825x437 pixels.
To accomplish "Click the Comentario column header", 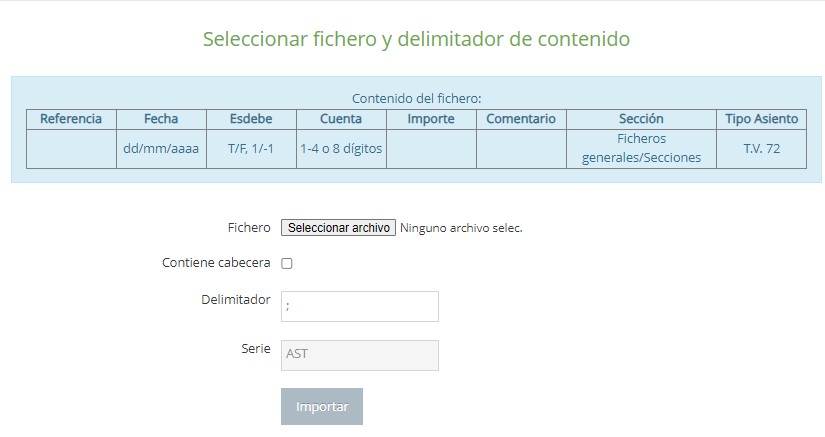I will coord(521,119).
